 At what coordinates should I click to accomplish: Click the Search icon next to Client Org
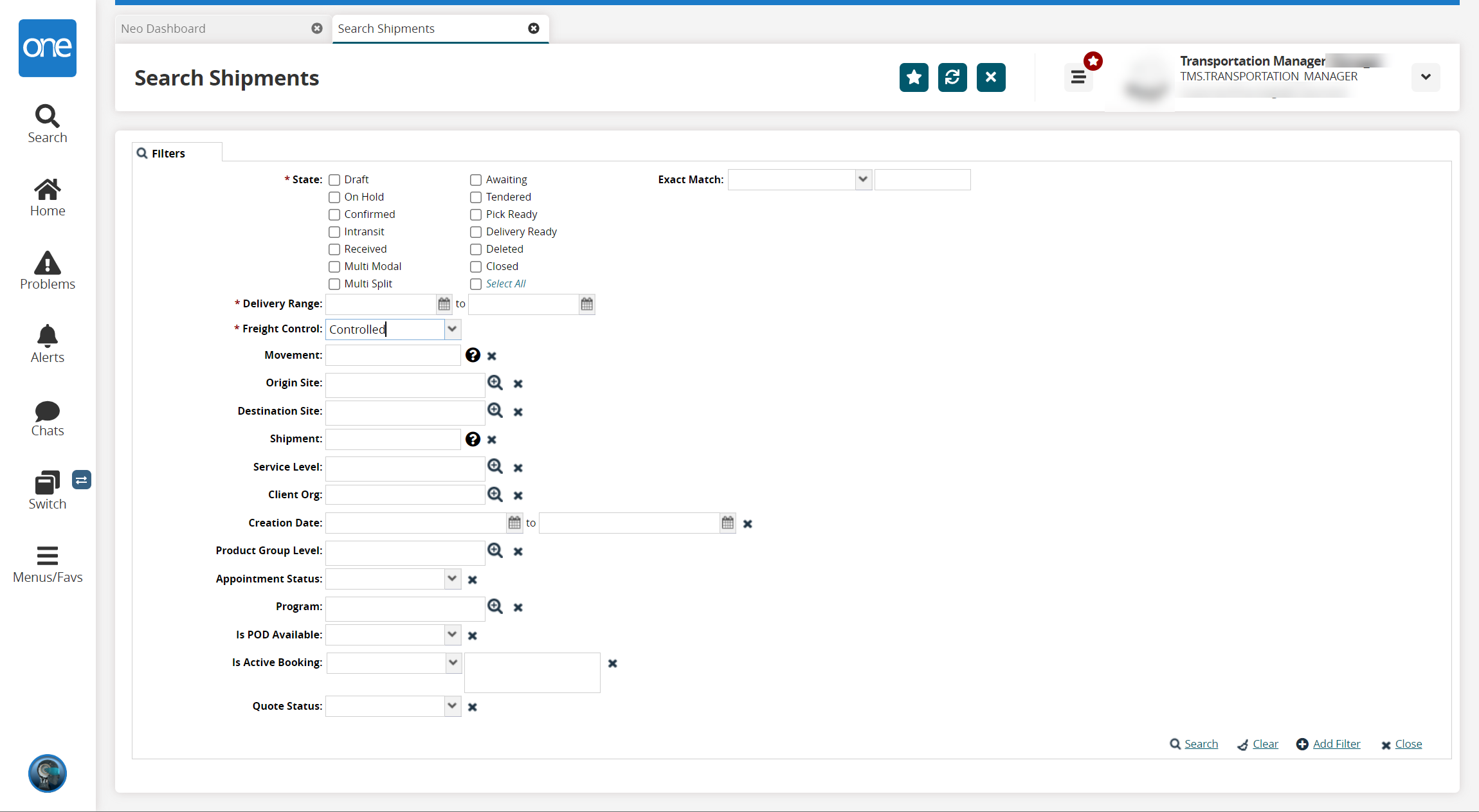[x=495, y=494]
